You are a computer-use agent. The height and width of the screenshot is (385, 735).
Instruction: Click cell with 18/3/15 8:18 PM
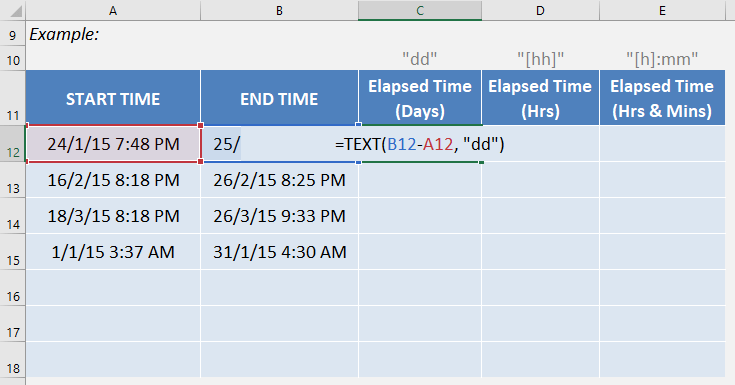tap(113, 216)
